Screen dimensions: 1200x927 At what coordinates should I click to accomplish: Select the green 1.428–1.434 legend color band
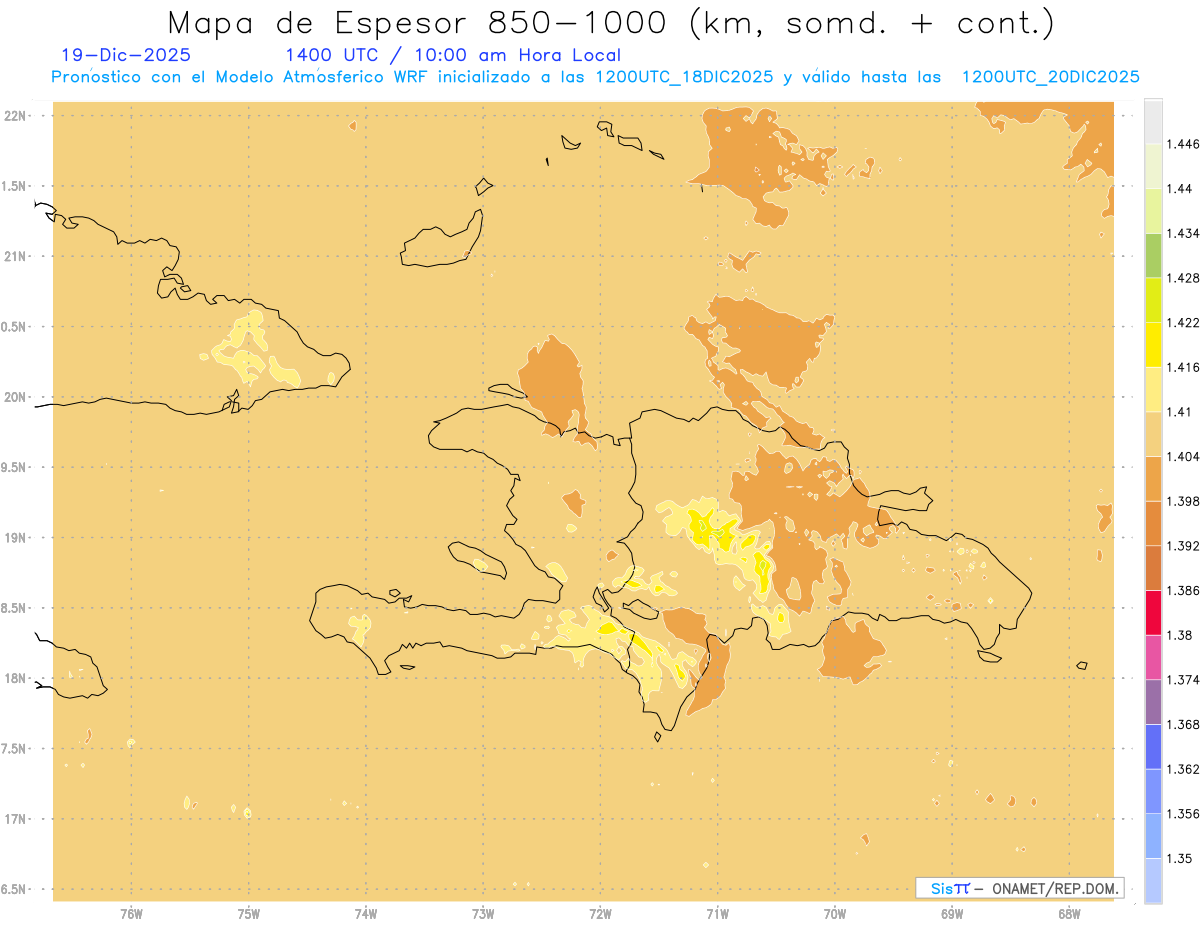coord(1153,255)
